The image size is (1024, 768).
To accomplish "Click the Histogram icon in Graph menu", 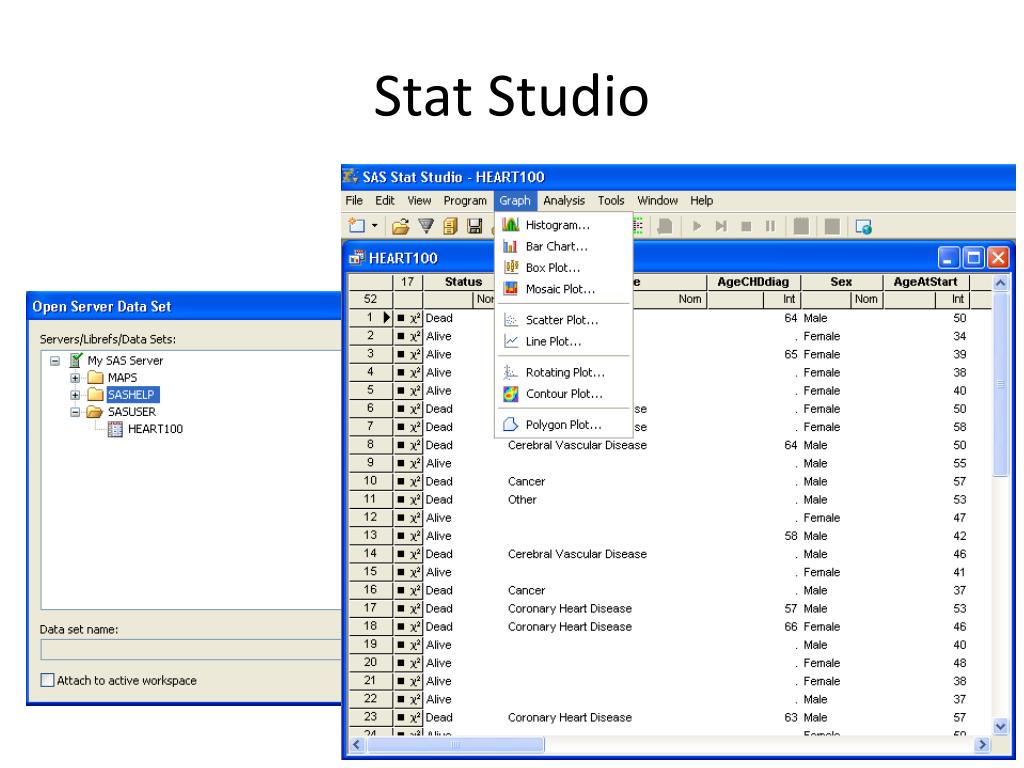I will (x=511, y=225).
